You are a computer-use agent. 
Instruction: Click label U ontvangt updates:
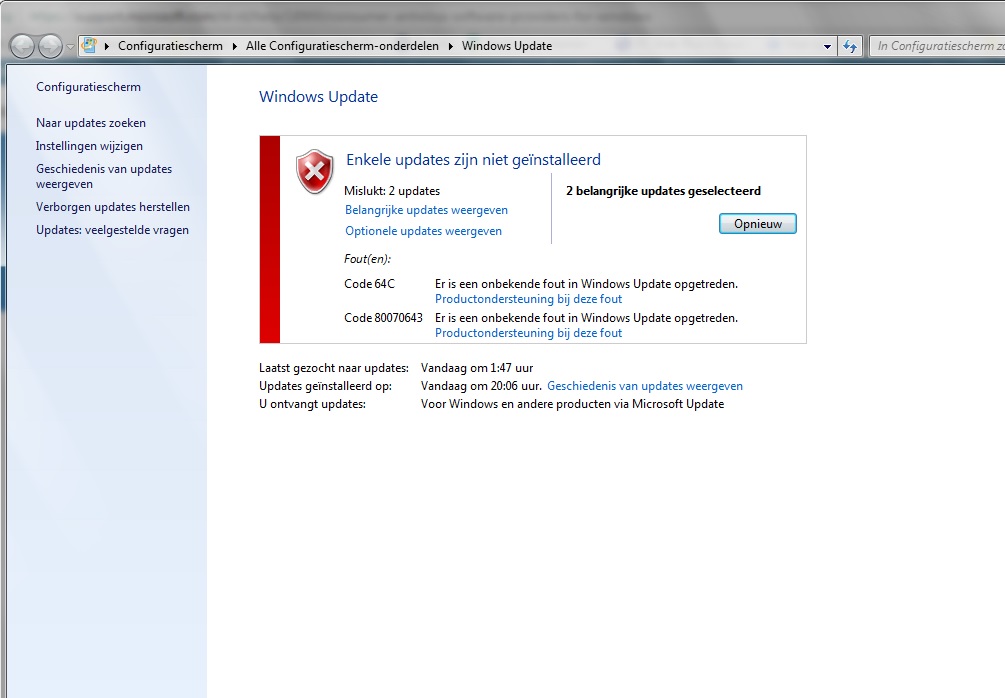click(x=312, y=404)
